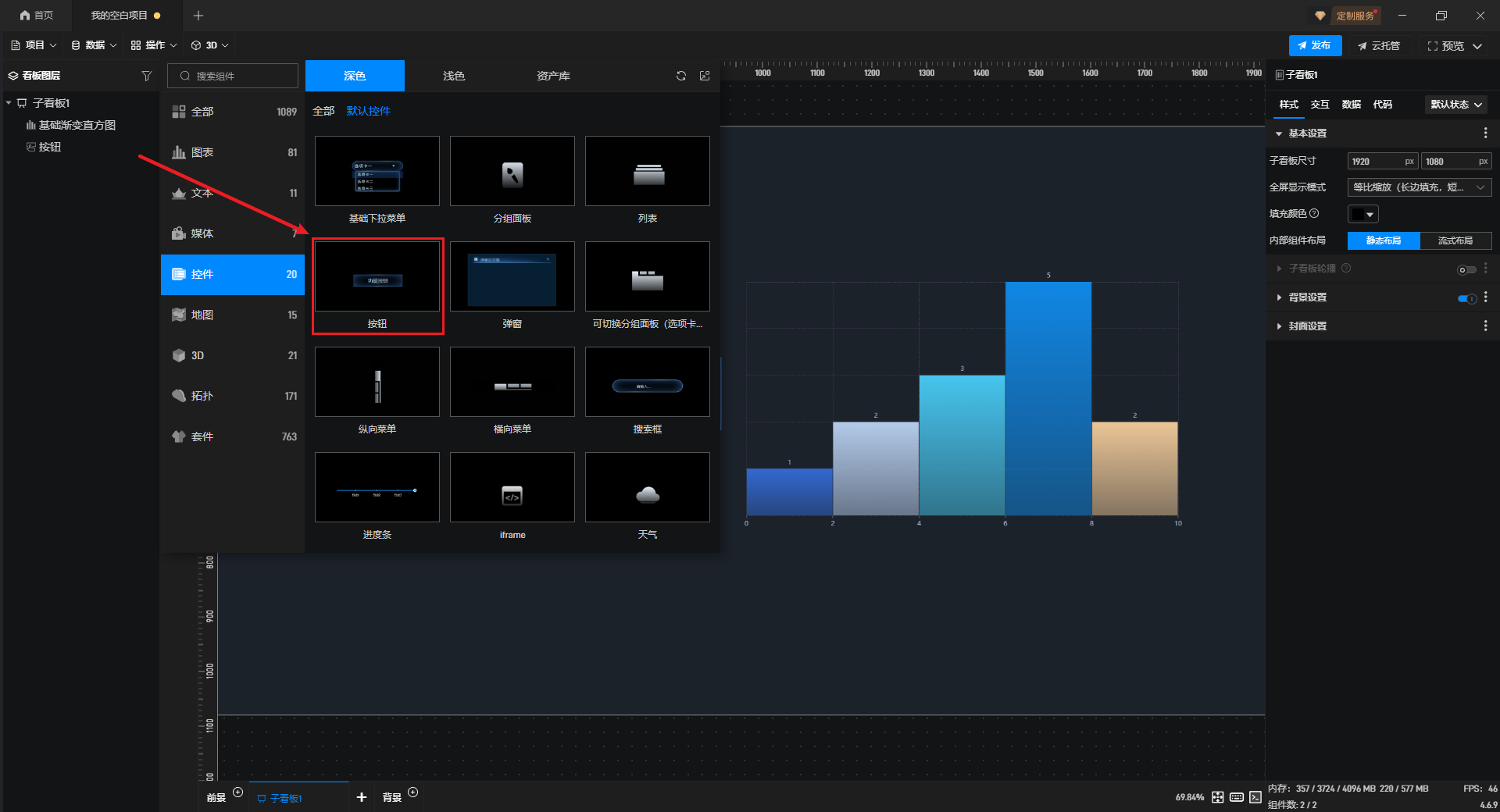
Task: Click the filter icon in 看板图层 panel
Action: (146, 76)
